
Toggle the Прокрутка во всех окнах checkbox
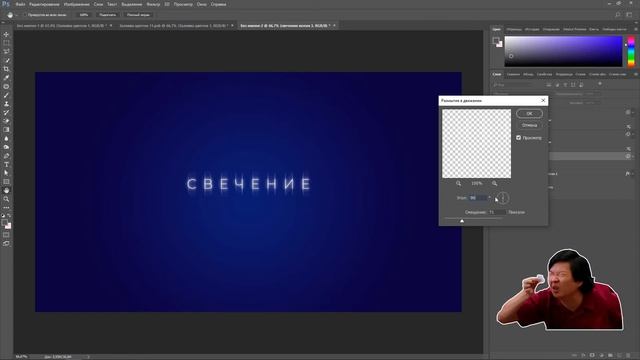24,15
